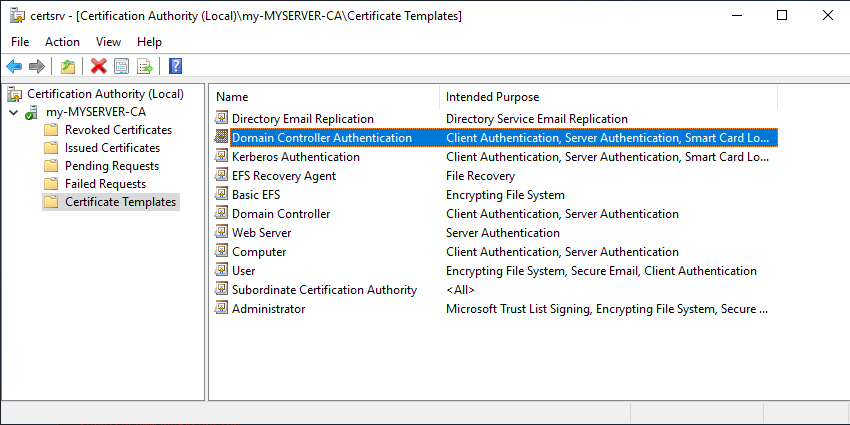Sort by the Name column header
This screenshot has height=425, width=850.
tap(232, 97)
